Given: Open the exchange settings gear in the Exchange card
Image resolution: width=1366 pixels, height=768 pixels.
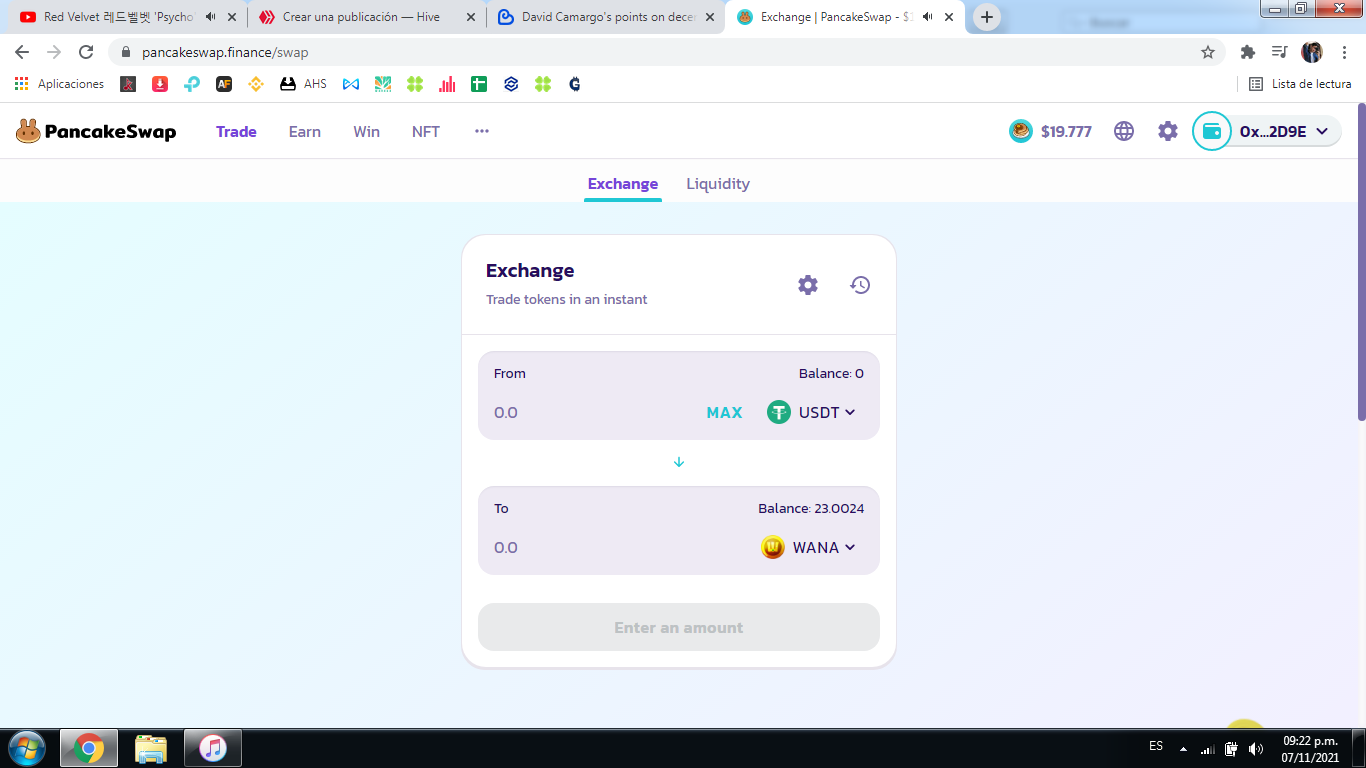Looking at the screenshot, I should point(808,285).
